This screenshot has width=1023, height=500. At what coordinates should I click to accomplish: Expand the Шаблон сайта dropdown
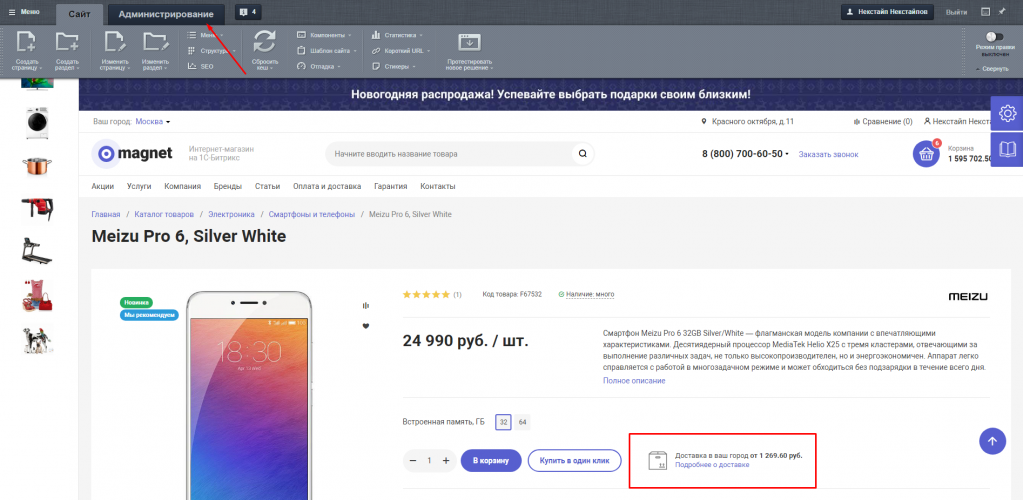pos(327,50)
